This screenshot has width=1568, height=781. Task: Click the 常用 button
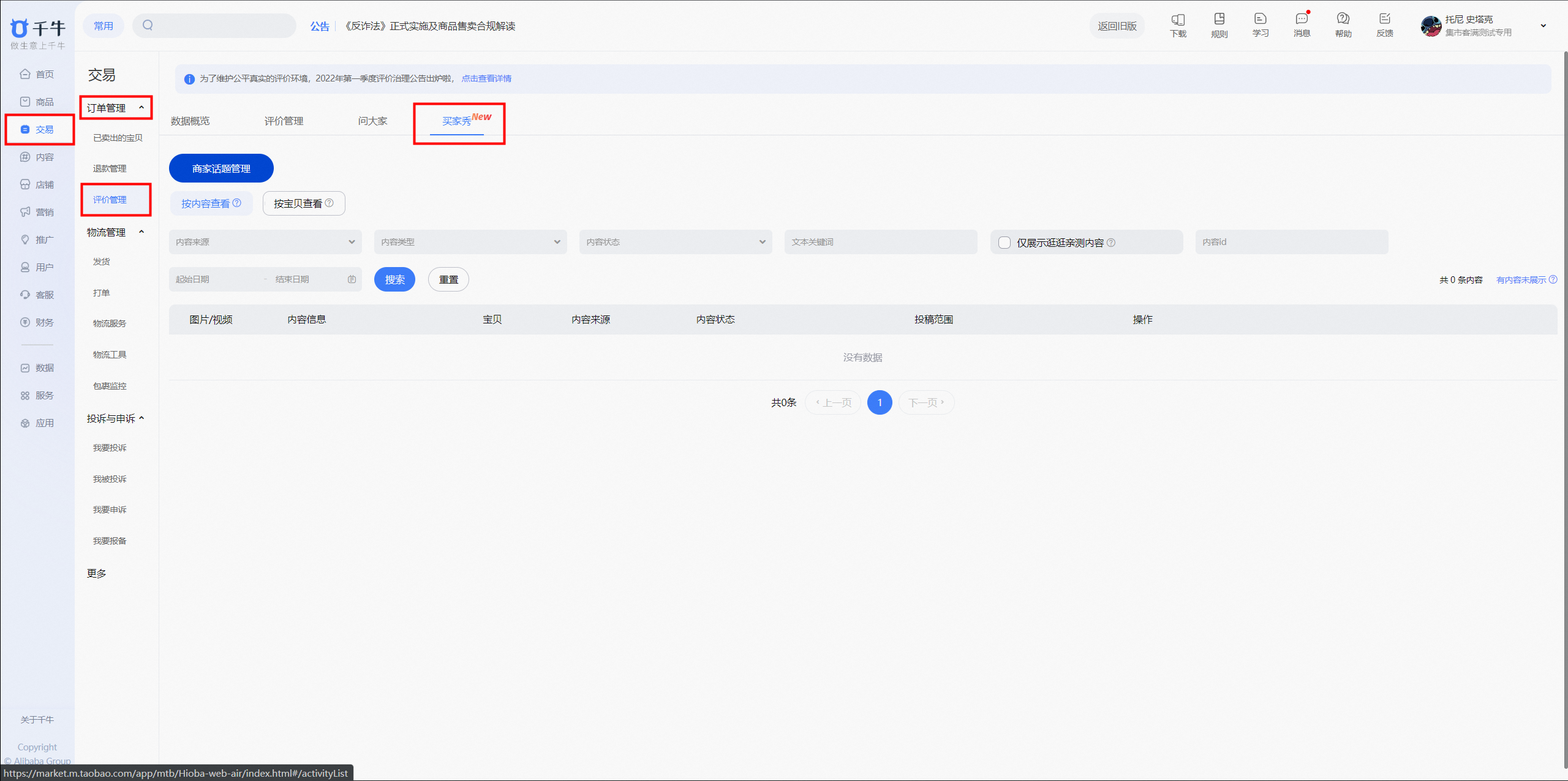(x=104, y=26)
